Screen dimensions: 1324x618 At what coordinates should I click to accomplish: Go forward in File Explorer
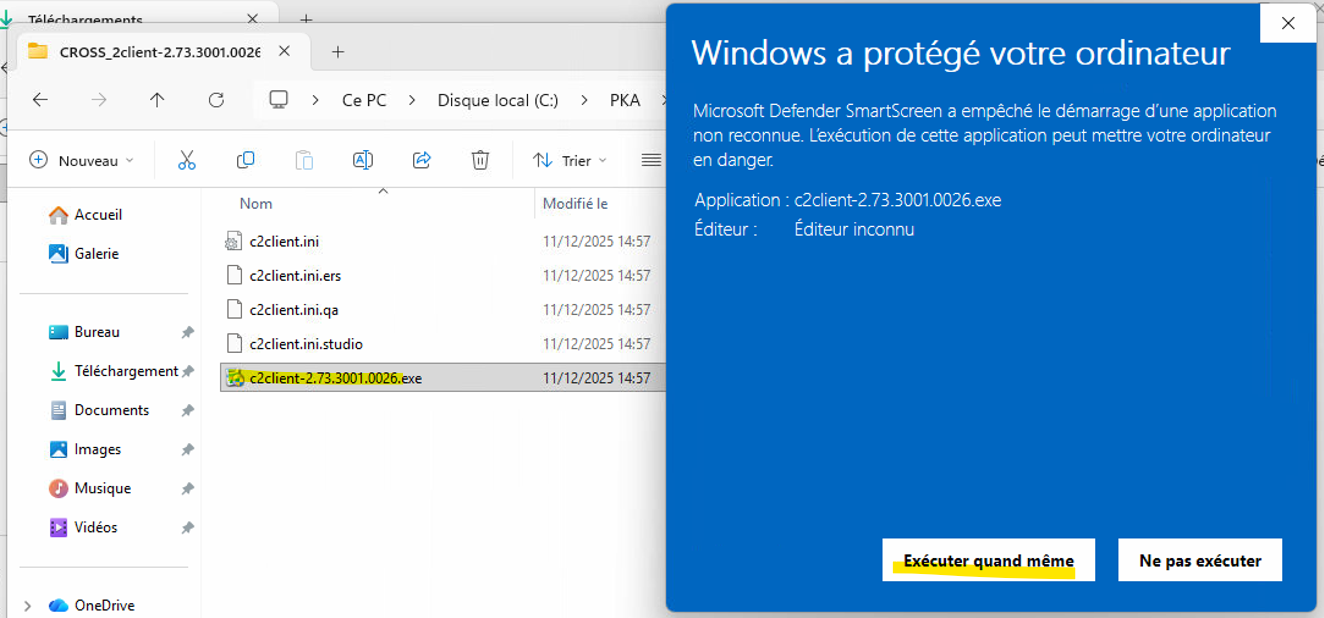click(98, 100)
